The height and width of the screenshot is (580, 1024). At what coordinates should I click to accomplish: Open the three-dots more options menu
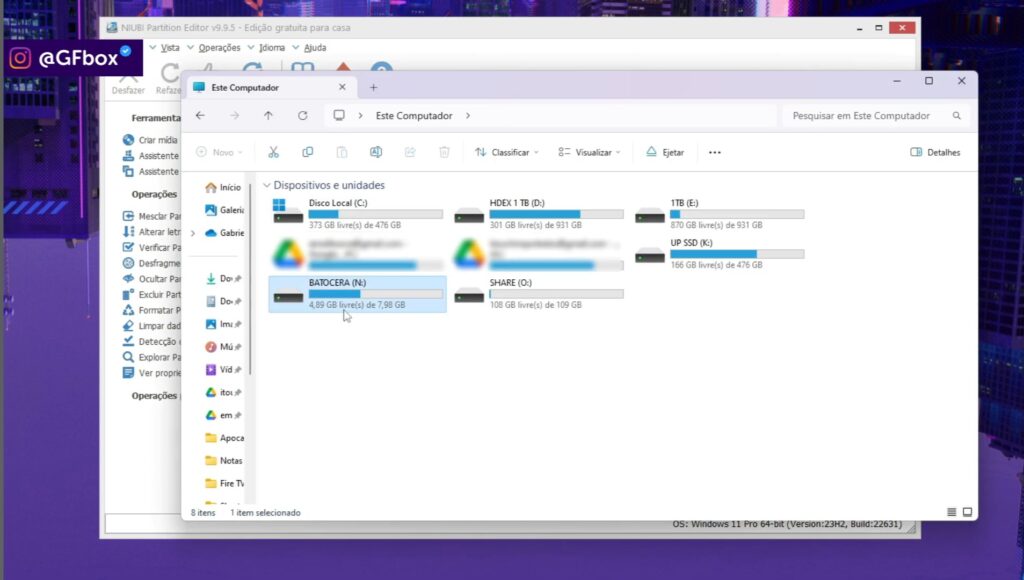715,152
